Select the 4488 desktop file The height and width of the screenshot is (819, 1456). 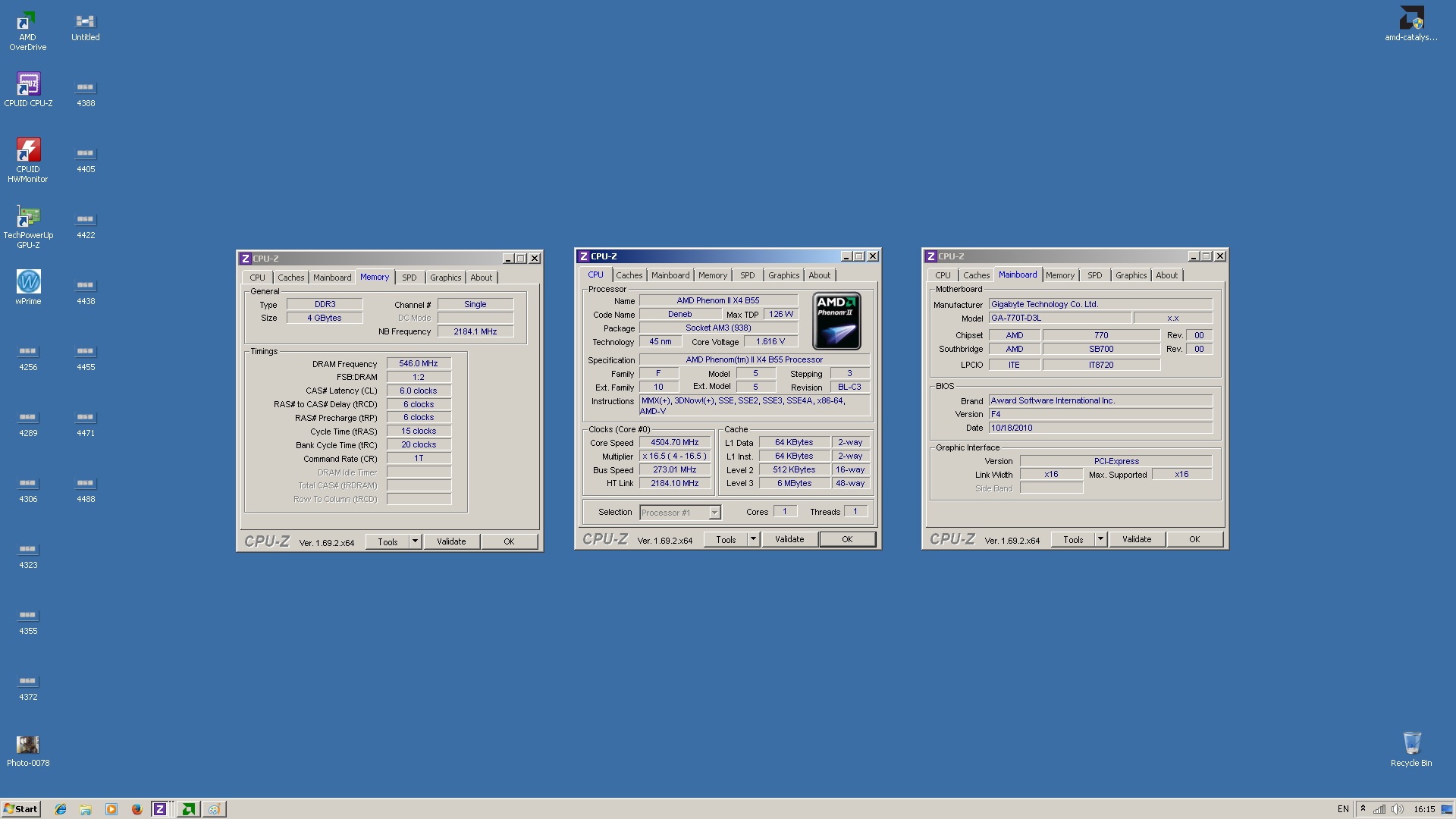pyautogui.click(x=86, y=488)
